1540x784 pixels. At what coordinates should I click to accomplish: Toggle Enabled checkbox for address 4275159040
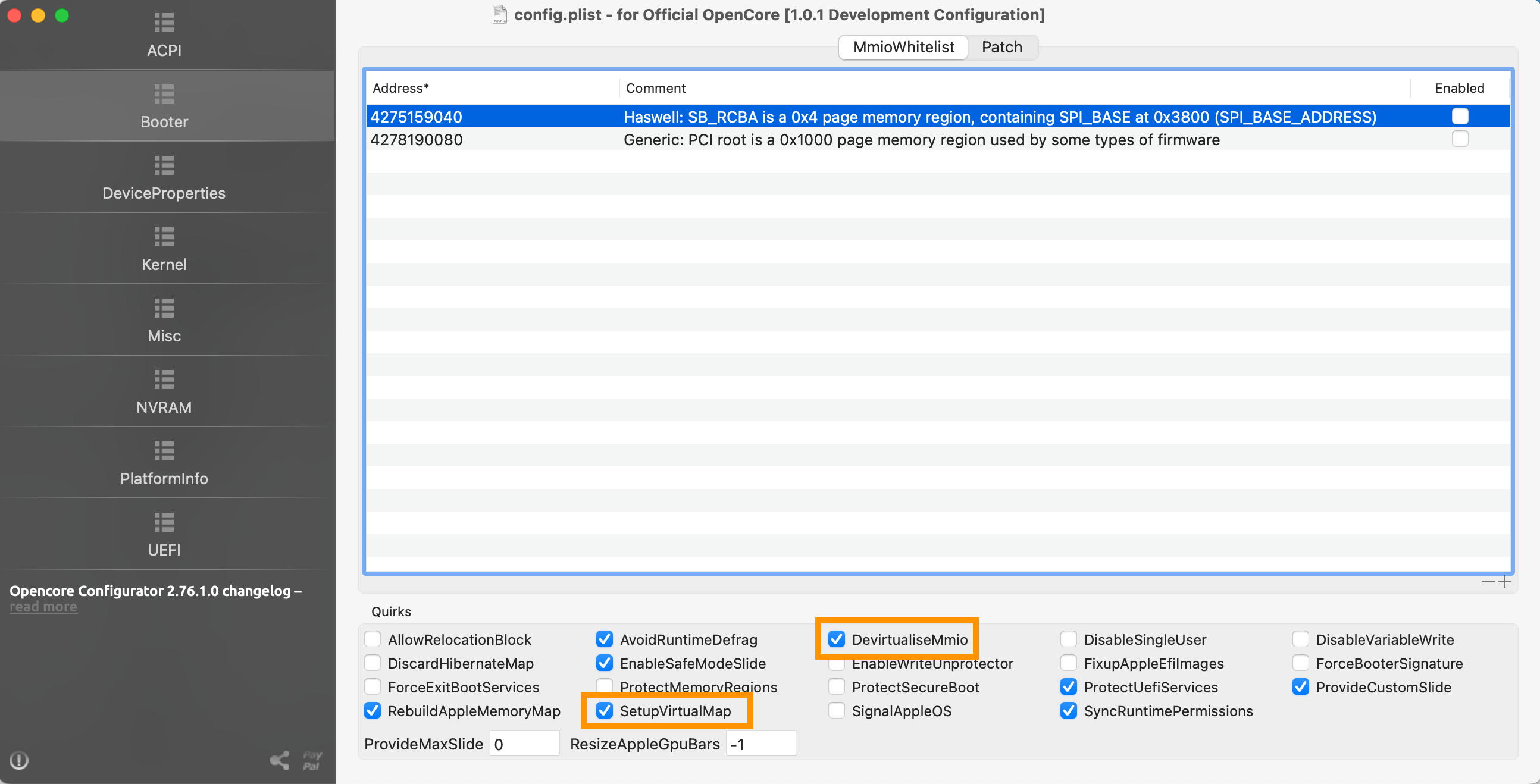[1459, 116]
